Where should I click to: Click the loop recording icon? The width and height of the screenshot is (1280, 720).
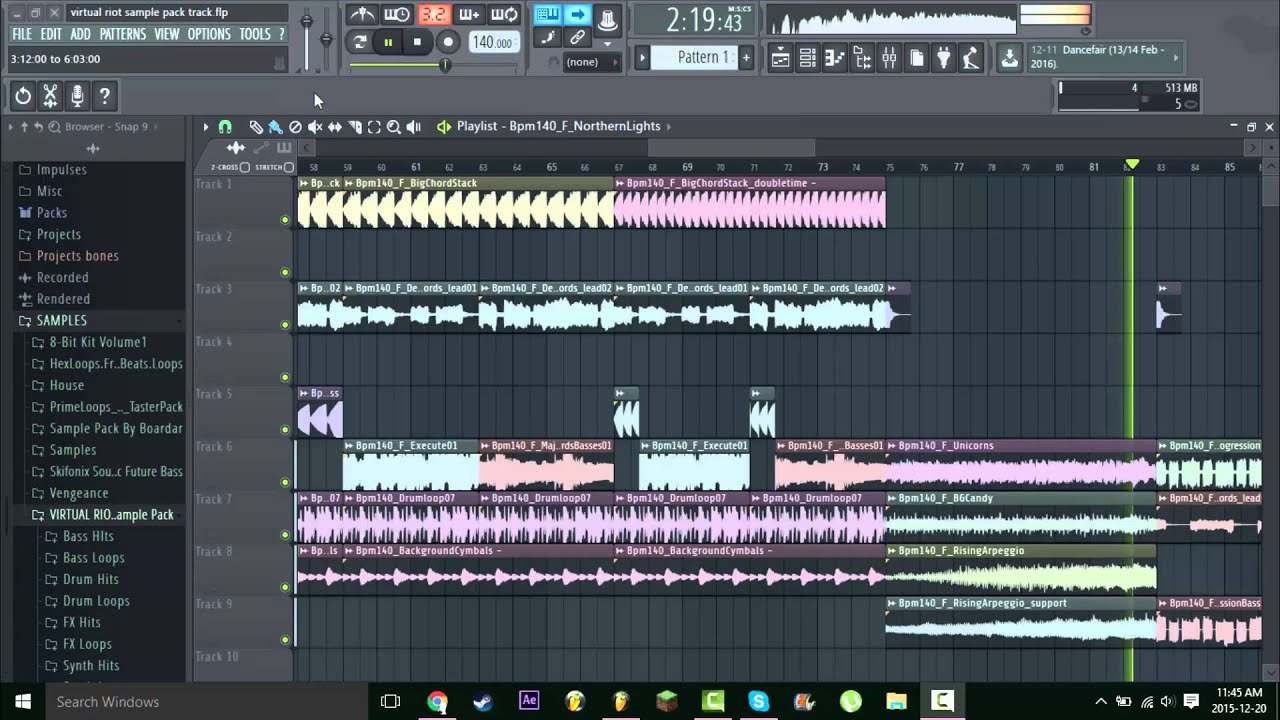[504, 14]
